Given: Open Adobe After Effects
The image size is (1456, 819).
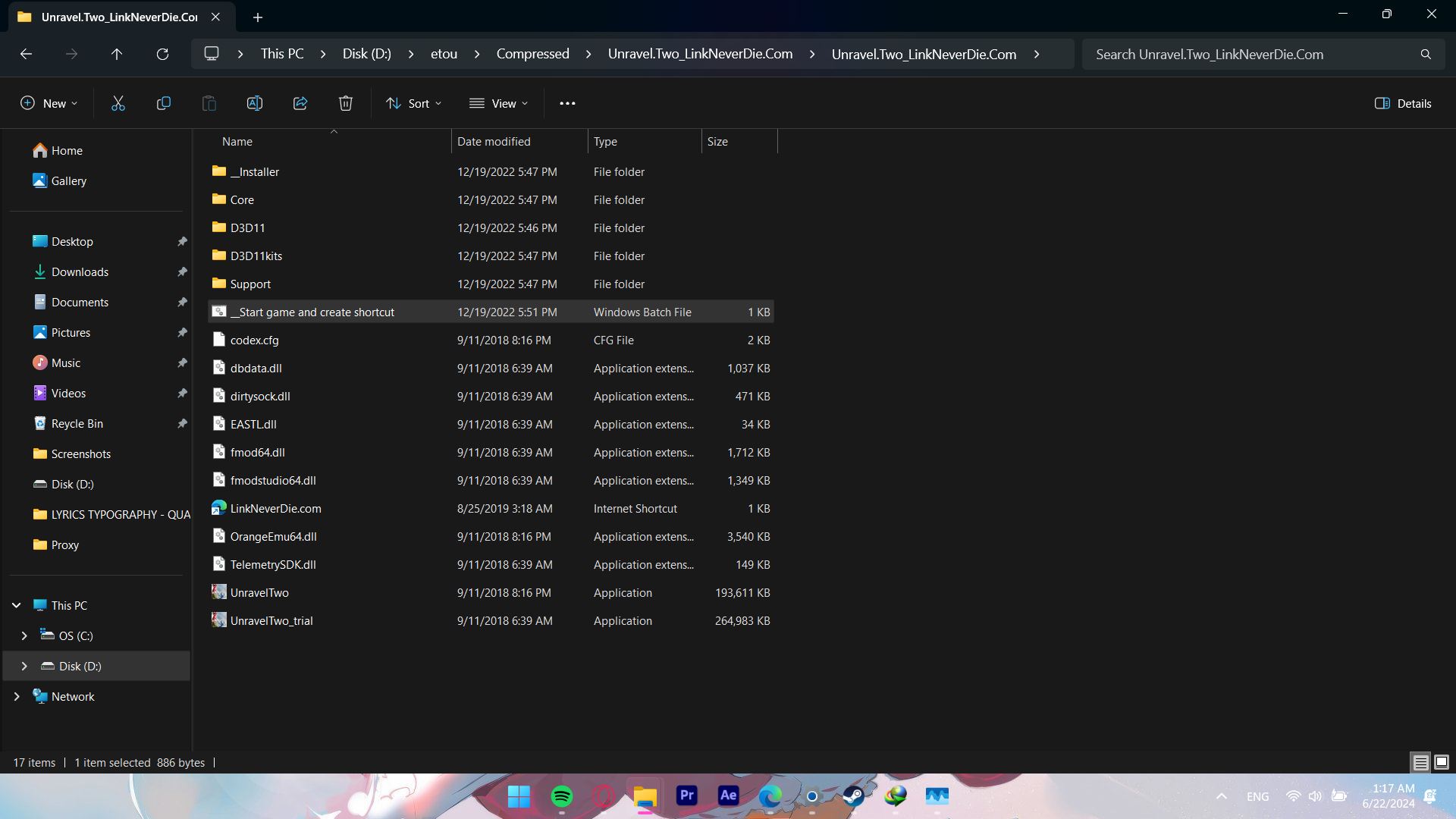Looking at the screenshot, I should click(728, 795).
